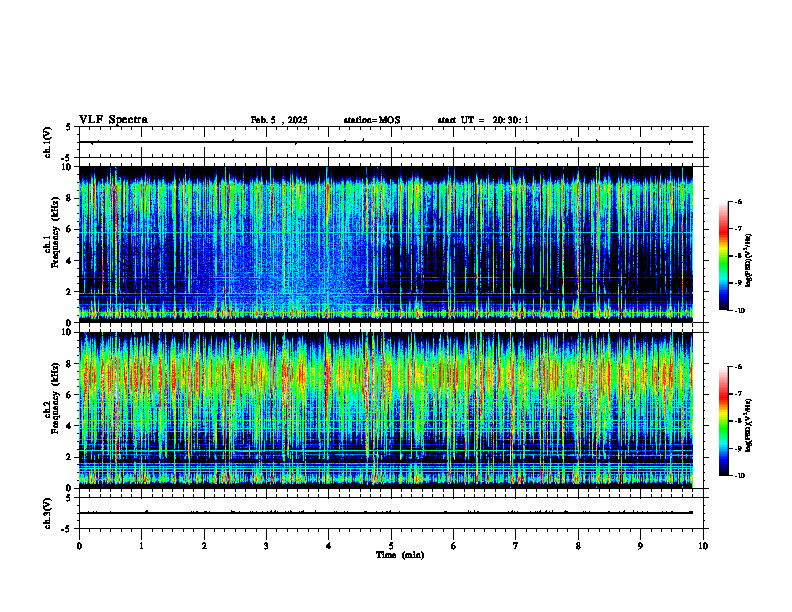Click the time axis tick label "8"
Image resolution: width=792 pixels, height=612 pixels.
[578, 546]
